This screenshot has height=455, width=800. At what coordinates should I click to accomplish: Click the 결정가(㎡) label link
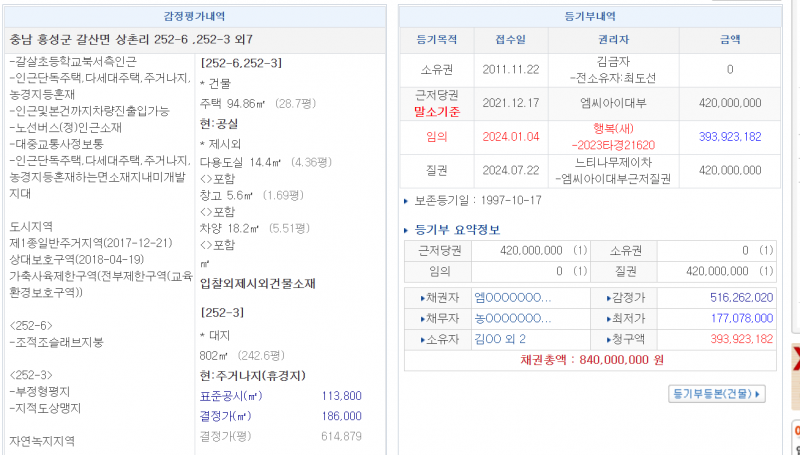[x=226, y=415]
